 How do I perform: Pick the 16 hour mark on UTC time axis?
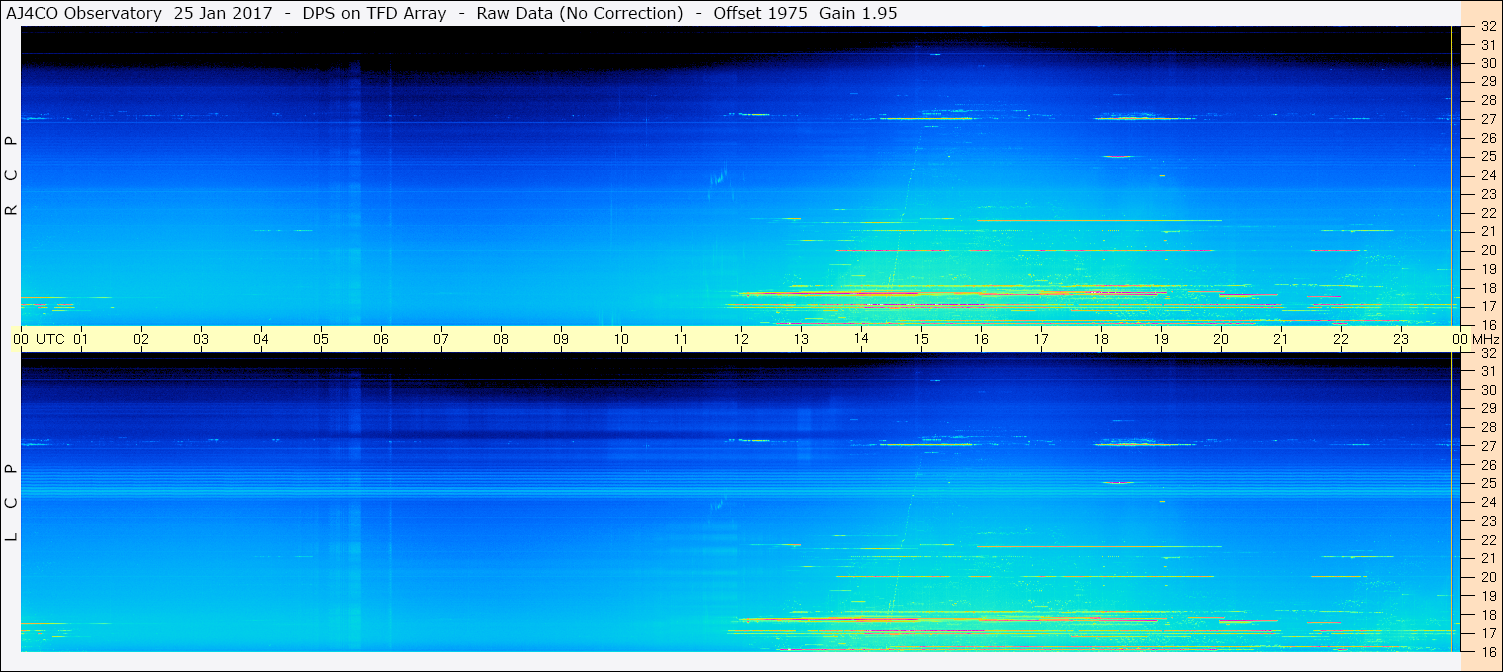981,340
